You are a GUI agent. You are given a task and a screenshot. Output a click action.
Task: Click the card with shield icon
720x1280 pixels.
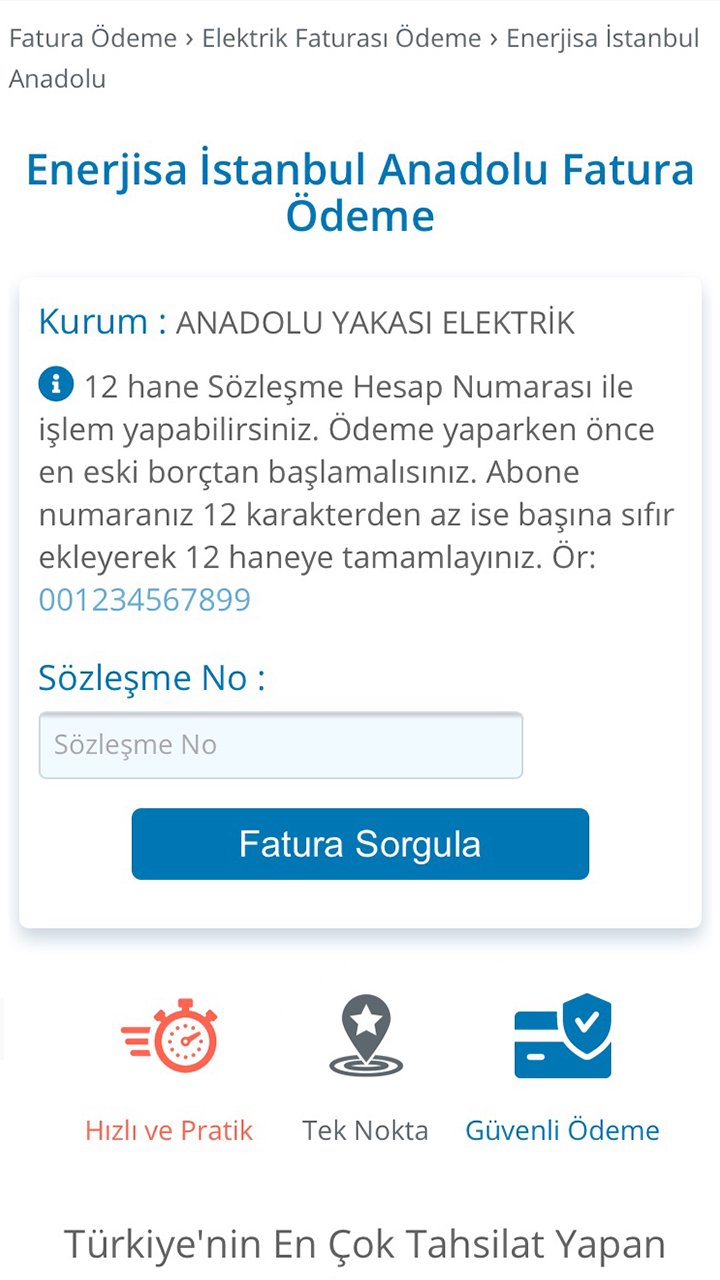coord(563,1036)
